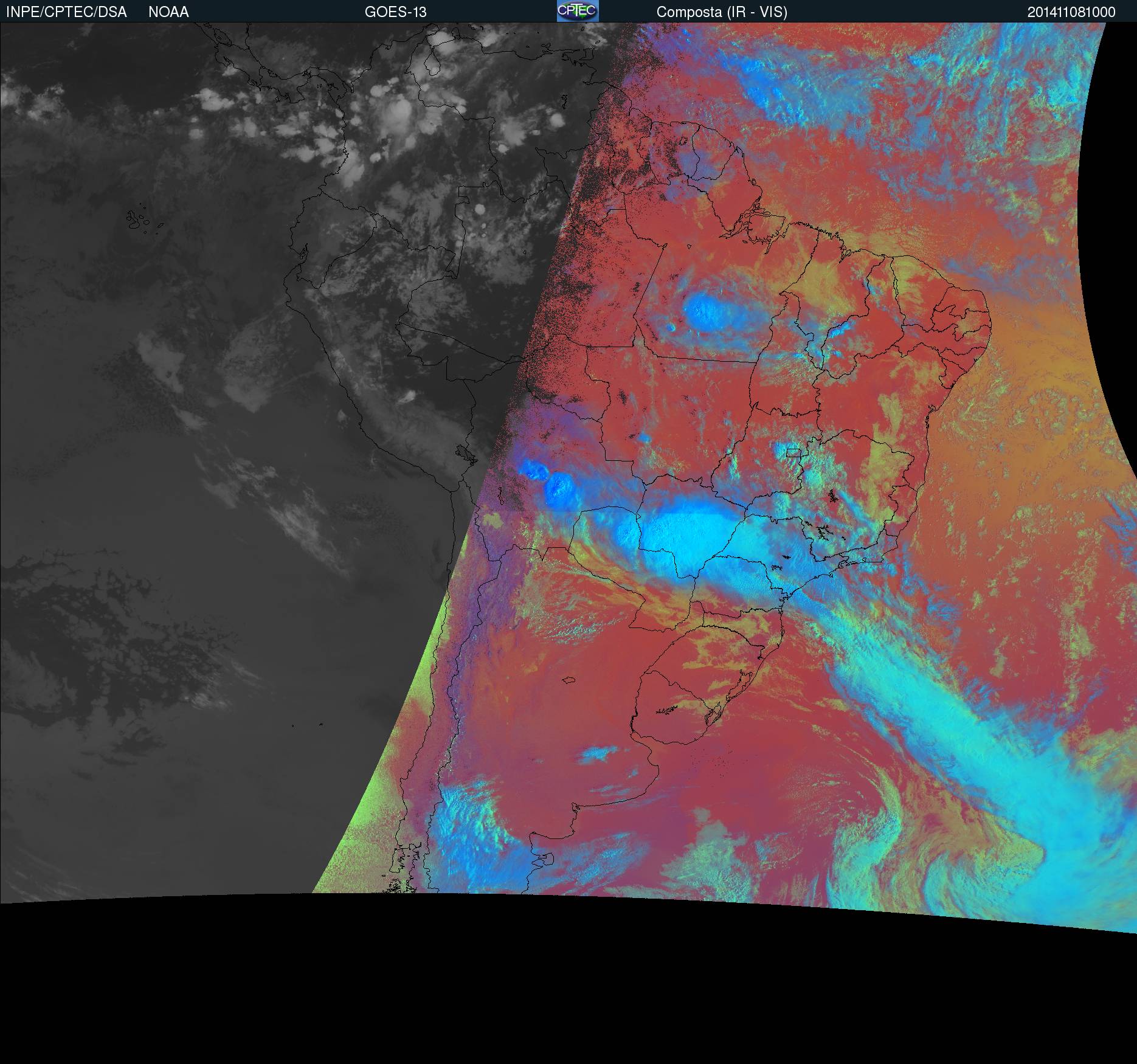Viewport: 1137px width, 1064px height.
Task: Click the Composta (IR - VIS) title
Action: pyautogui.click(x=722, y=12)
